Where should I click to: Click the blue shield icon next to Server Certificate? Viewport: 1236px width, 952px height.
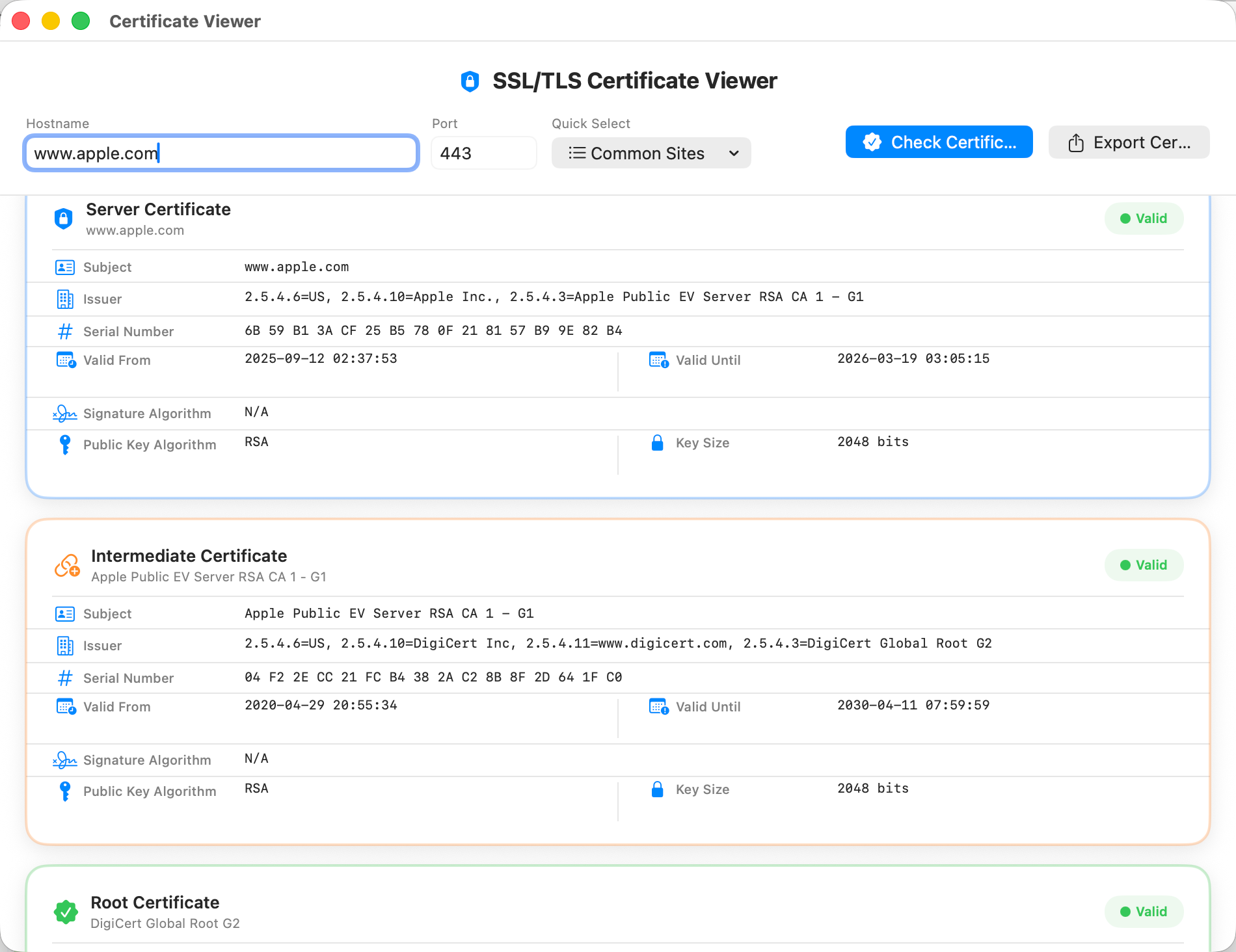pyautogui.click(x=64, y=218)
